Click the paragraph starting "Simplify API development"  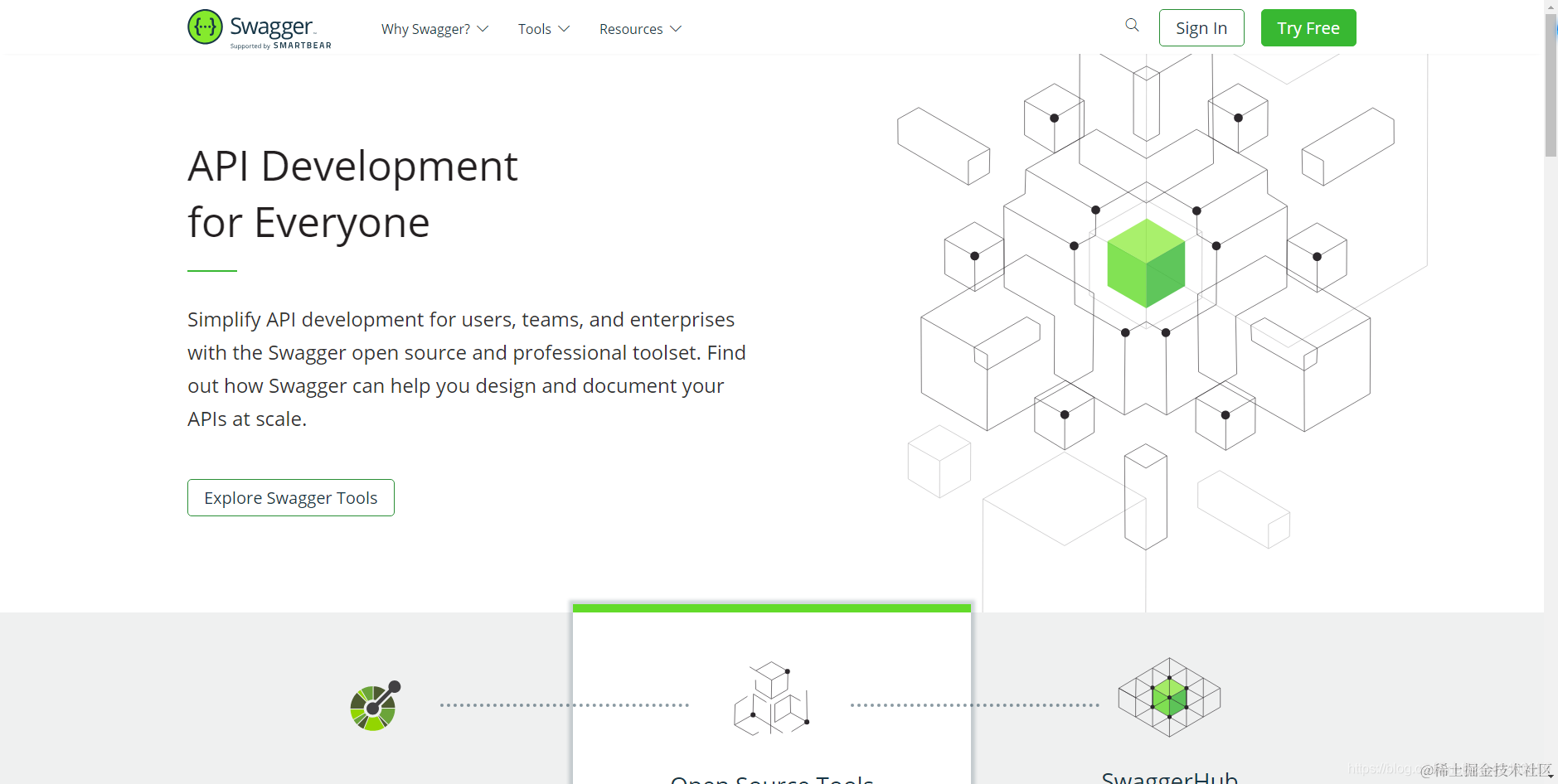pyautogui.click(x=467, y=369)
